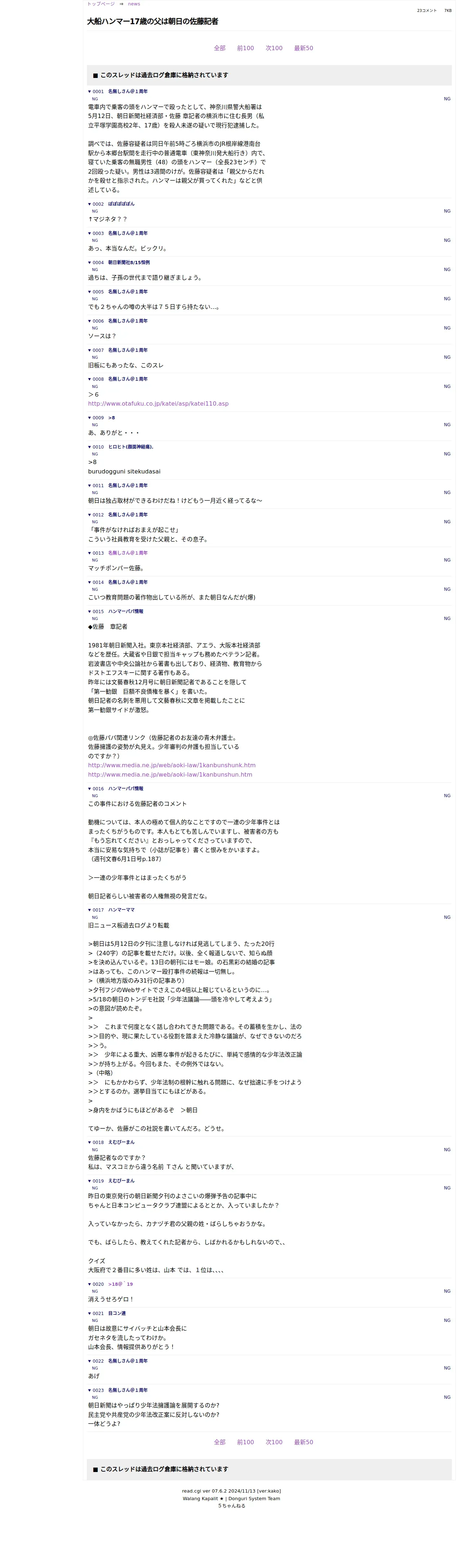The width and height of the screenshot is (463, 1568).
Task: Open the 1kanbunshunk.htm link in post 0015
Action: point(172,765)
